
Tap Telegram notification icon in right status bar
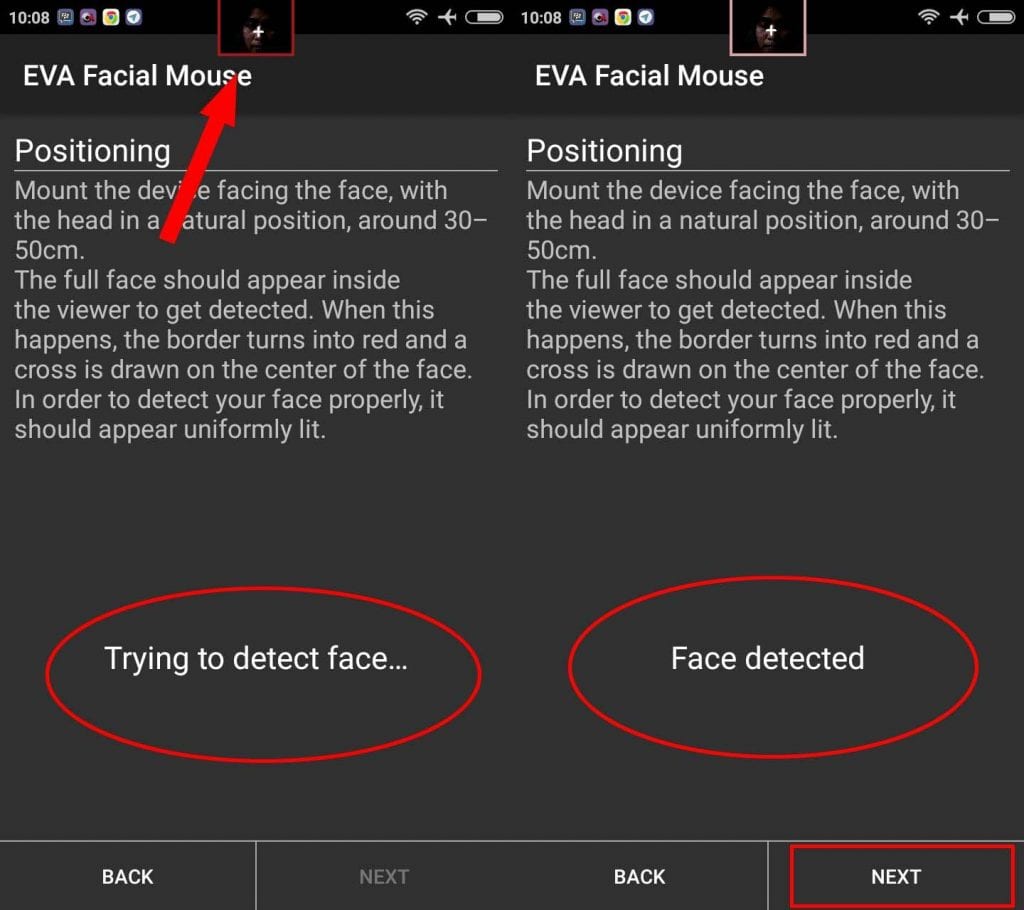pyautogui.click(x=646, y=17)
